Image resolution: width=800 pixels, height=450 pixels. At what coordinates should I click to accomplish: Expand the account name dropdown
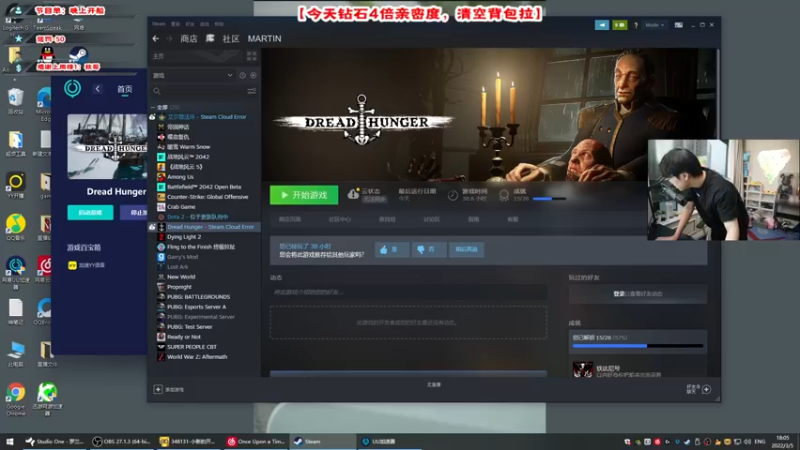click(x=655, y=25)
